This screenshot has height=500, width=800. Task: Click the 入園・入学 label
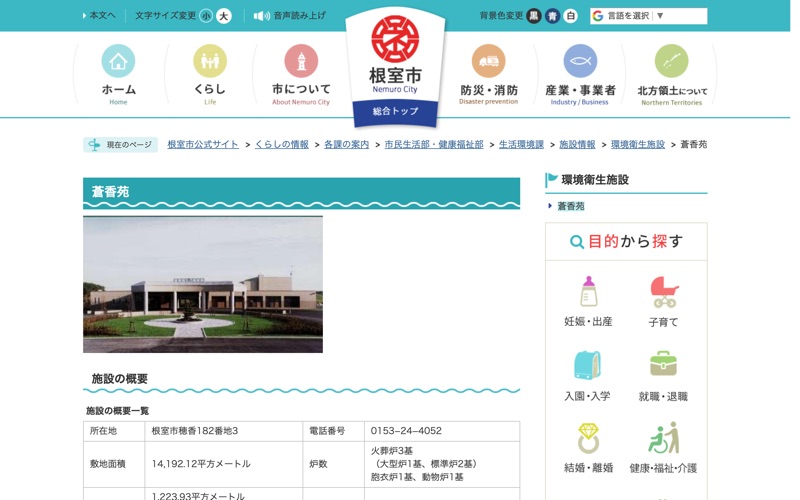pyautogui.click(x=587, y=396)
